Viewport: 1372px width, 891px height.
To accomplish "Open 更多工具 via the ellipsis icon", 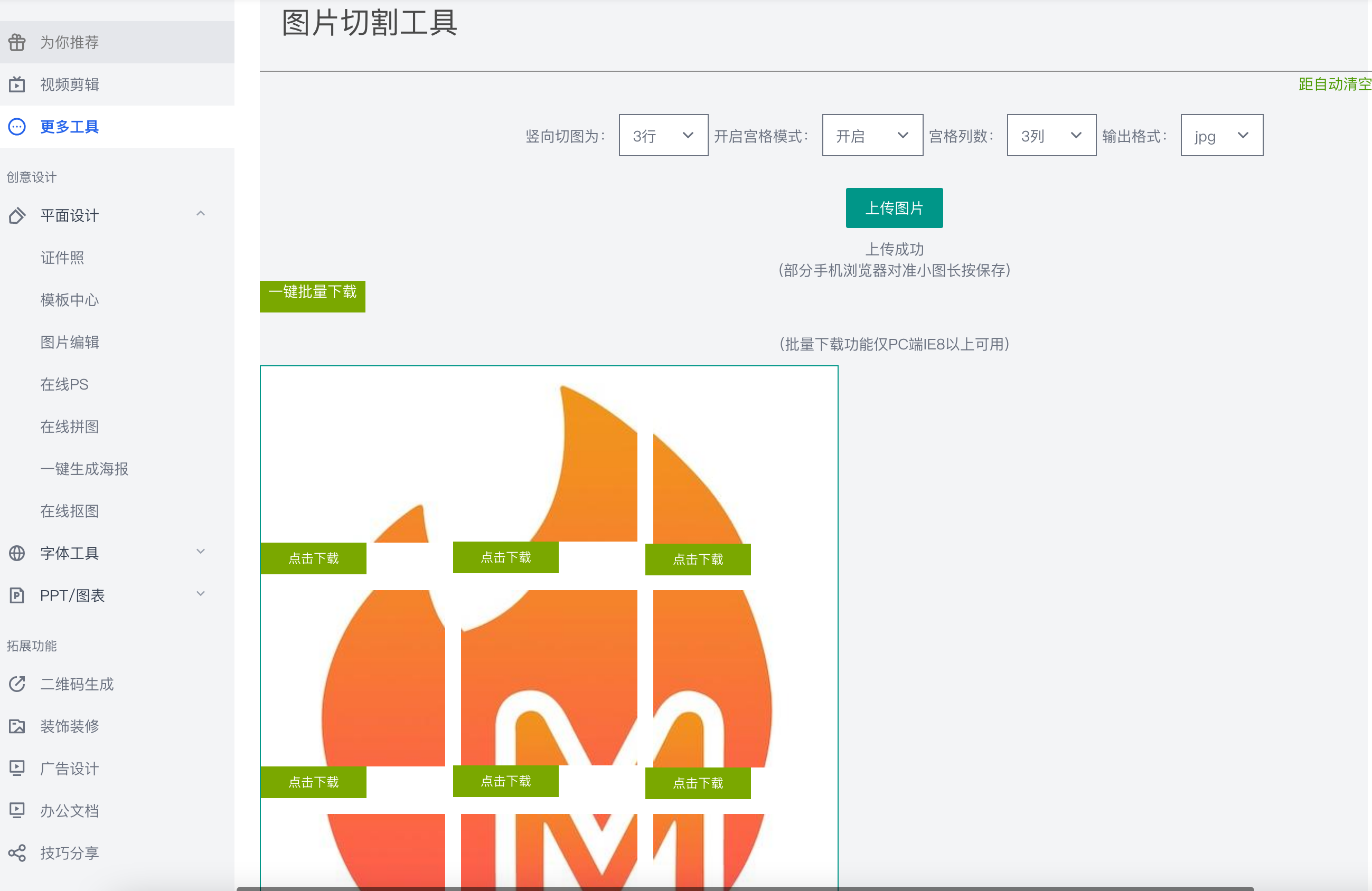I will pos(17,127).
